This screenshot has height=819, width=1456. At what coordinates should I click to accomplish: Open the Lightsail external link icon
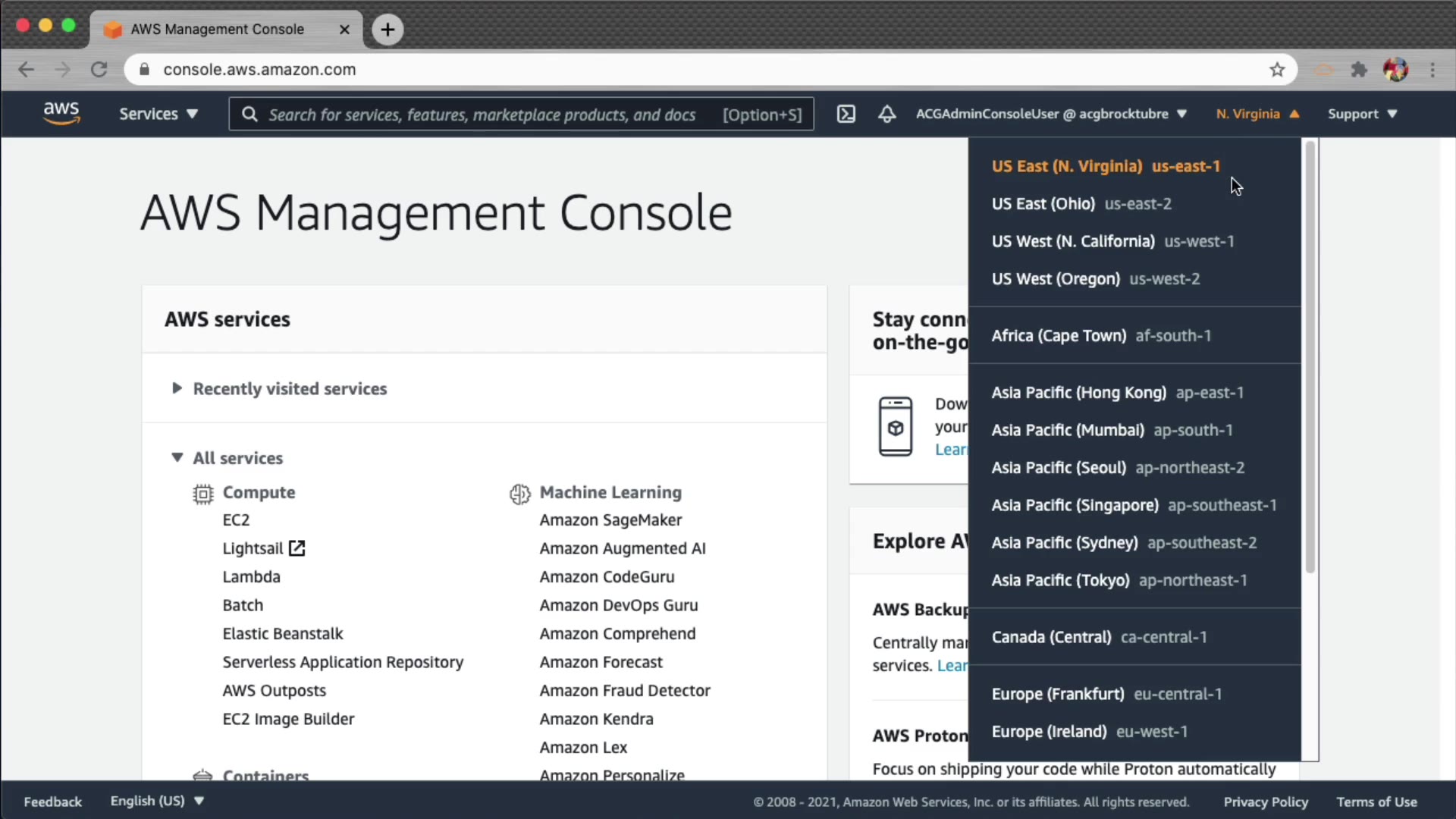click(297, 548)
